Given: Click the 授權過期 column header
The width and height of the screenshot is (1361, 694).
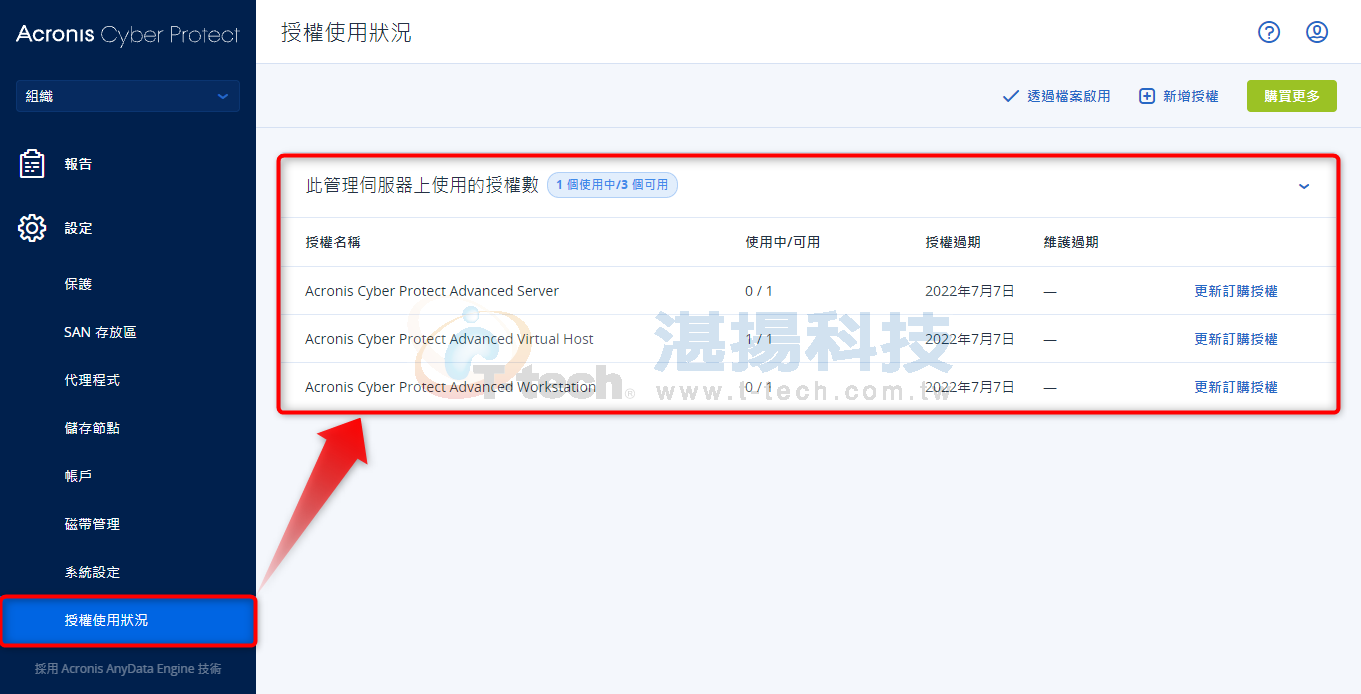Looking at the screenshot, I should 953,242.
